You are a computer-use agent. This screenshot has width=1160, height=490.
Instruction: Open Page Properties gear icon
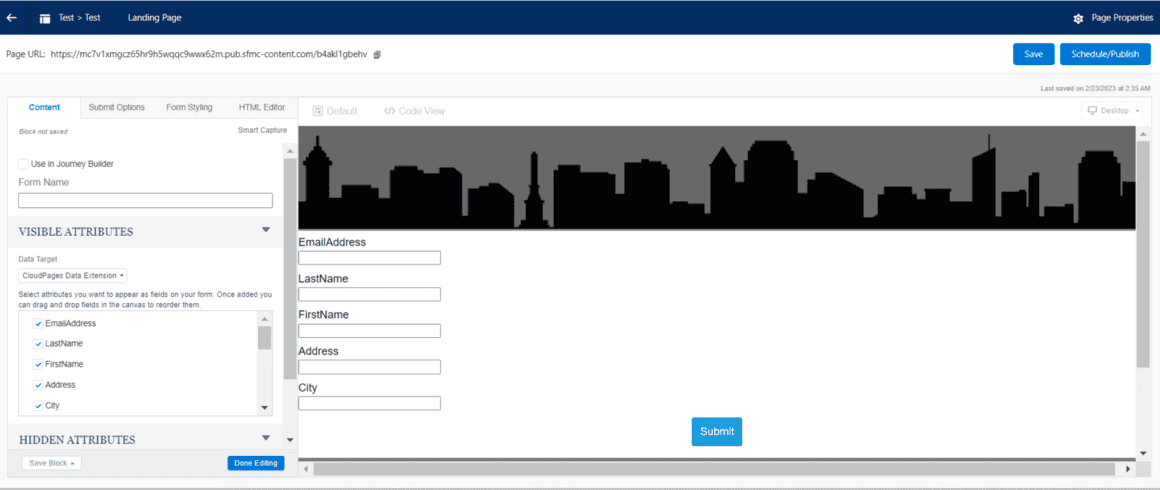click(x=1078, y=19)
